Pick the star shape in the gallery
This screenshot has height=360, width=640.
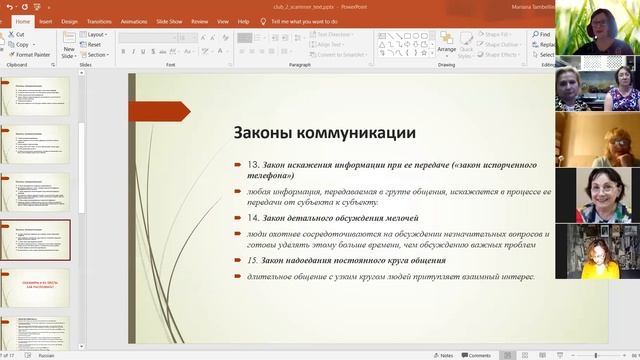coord(424,53)
